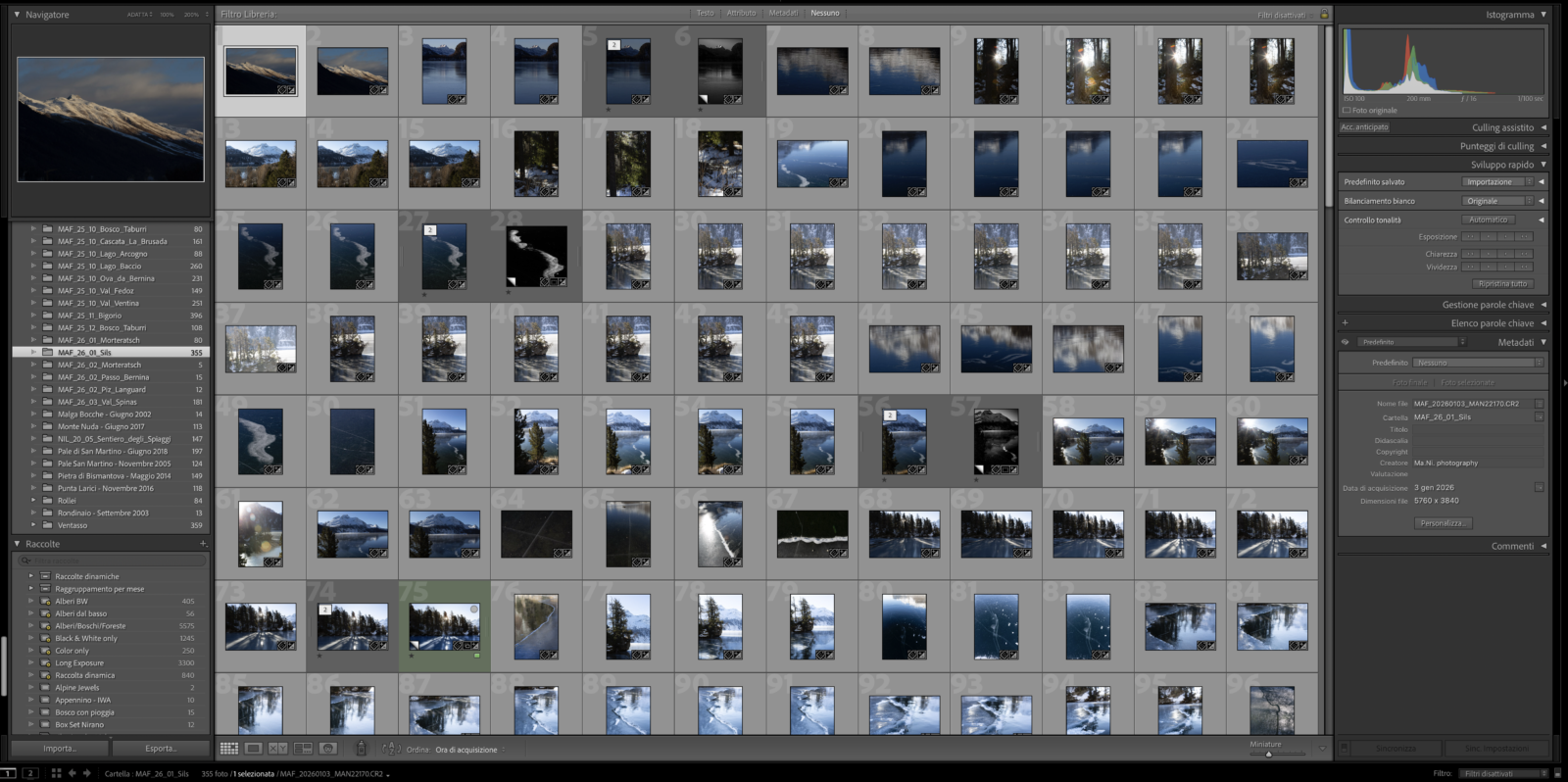Screen dimensions: 1568x782
Task: Click Automatico tone control button
Action: [1488, 220]
